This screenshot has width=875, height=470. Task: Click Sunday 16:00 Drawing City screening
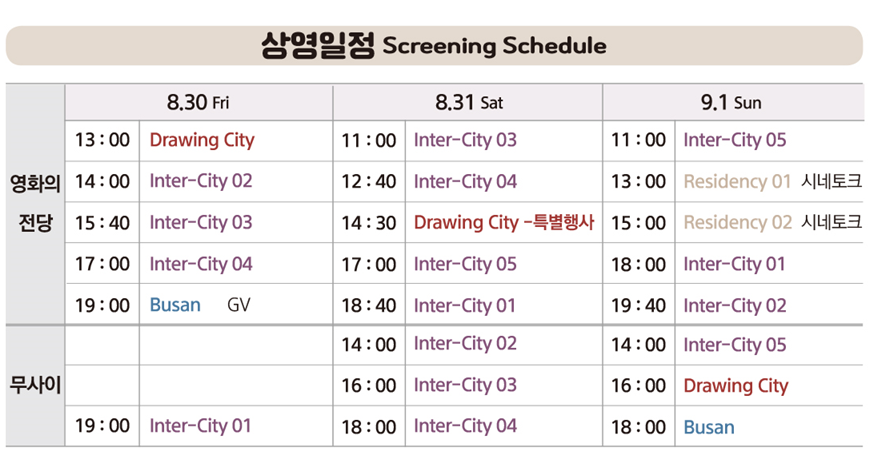pyautogui.click(x=735, y=386)
